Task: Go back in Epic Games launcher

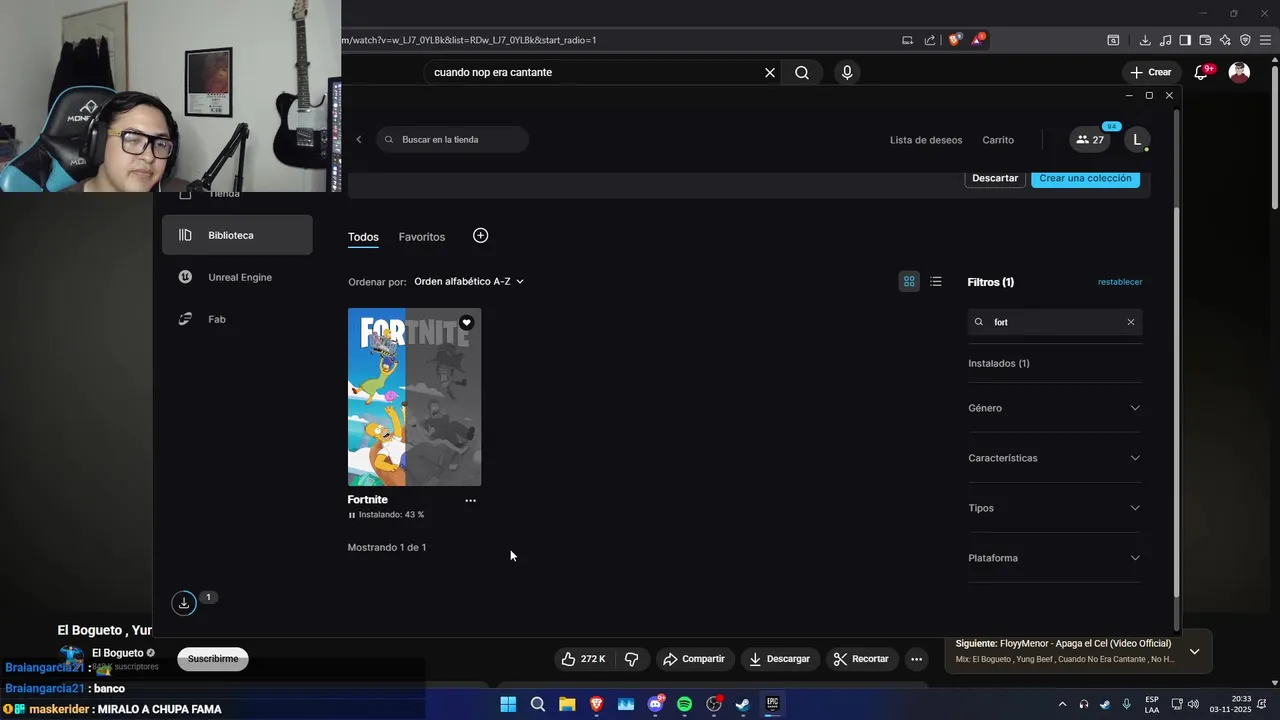Action: (359, 139)
